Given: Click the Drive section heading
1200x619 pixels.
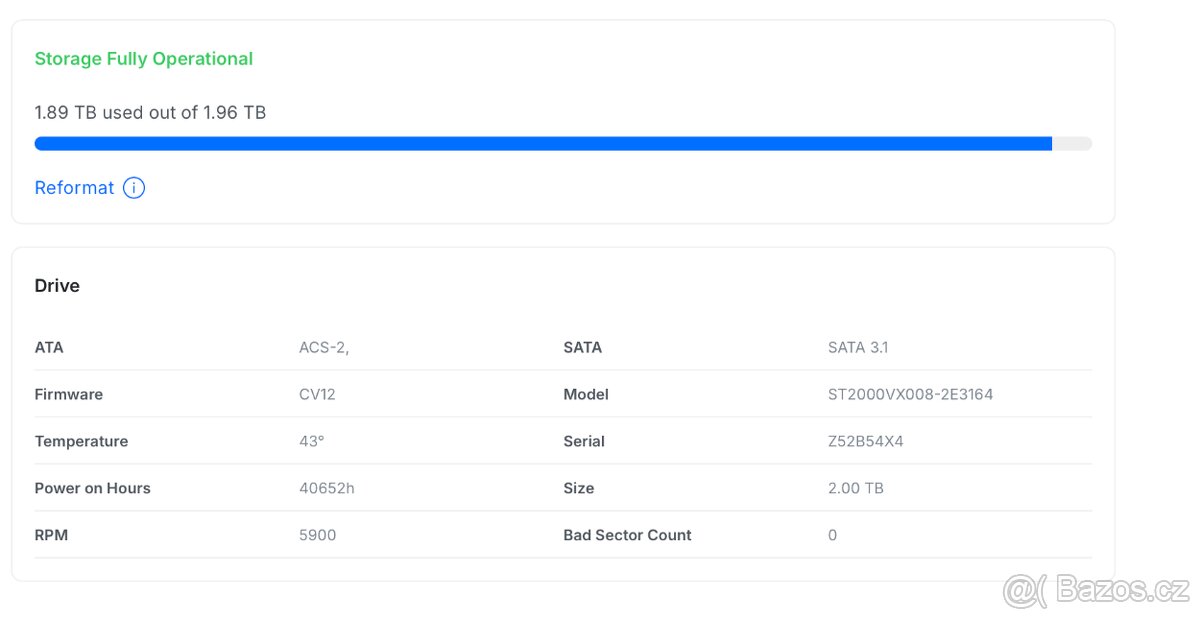Looking at the screenshot, I should (x=57, y=286).
